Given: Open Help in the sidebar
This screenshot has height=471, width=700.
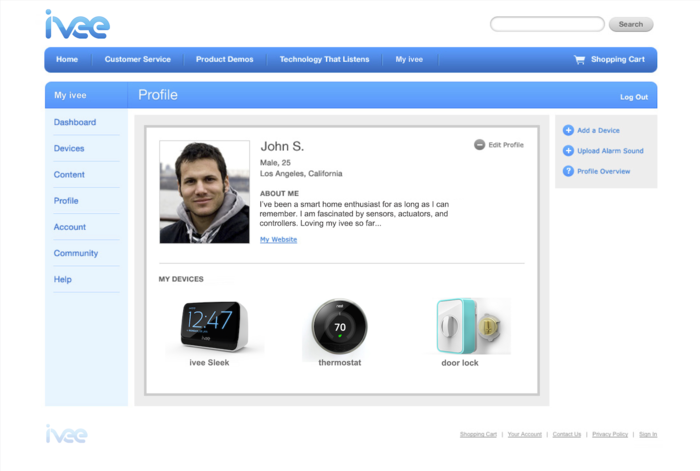Looking at the screenshot, I should (62, 279).
